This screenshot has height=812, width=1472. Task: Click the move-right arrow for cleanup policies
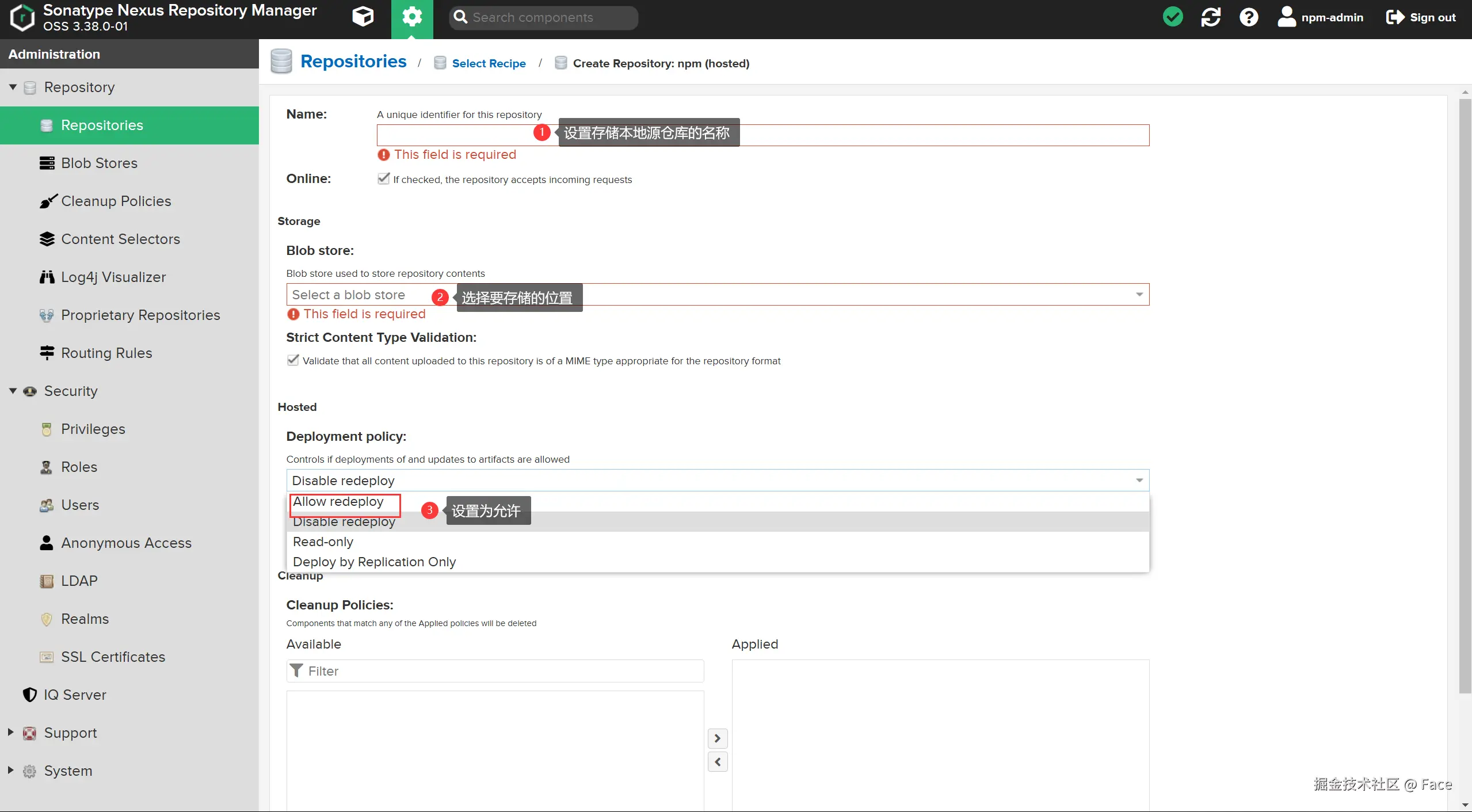[x=717, y=738]
